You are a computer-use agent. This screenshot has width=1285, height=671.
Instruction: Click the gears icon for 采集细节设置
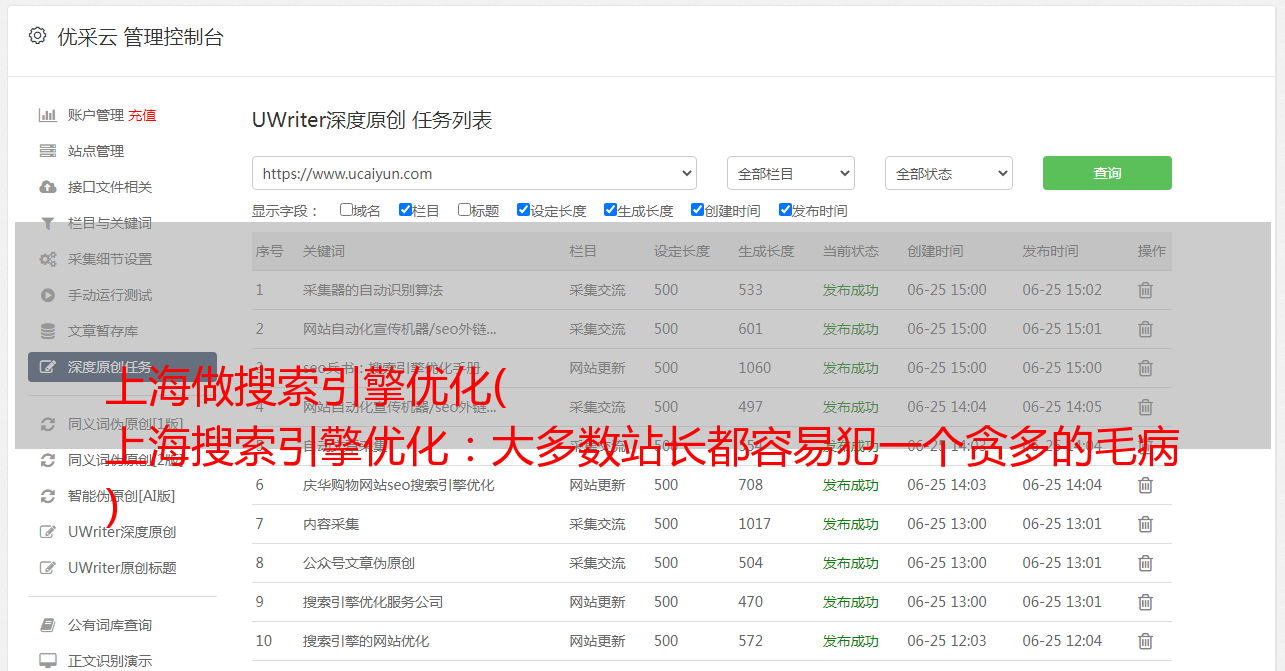[x=47, y=259]
